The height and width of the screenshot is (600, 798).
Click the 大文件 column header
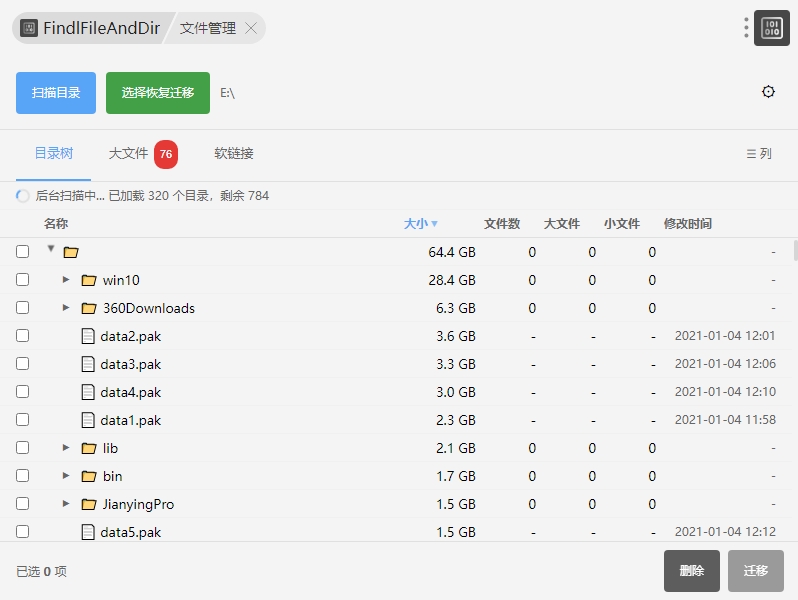click(x=562, y=223)
